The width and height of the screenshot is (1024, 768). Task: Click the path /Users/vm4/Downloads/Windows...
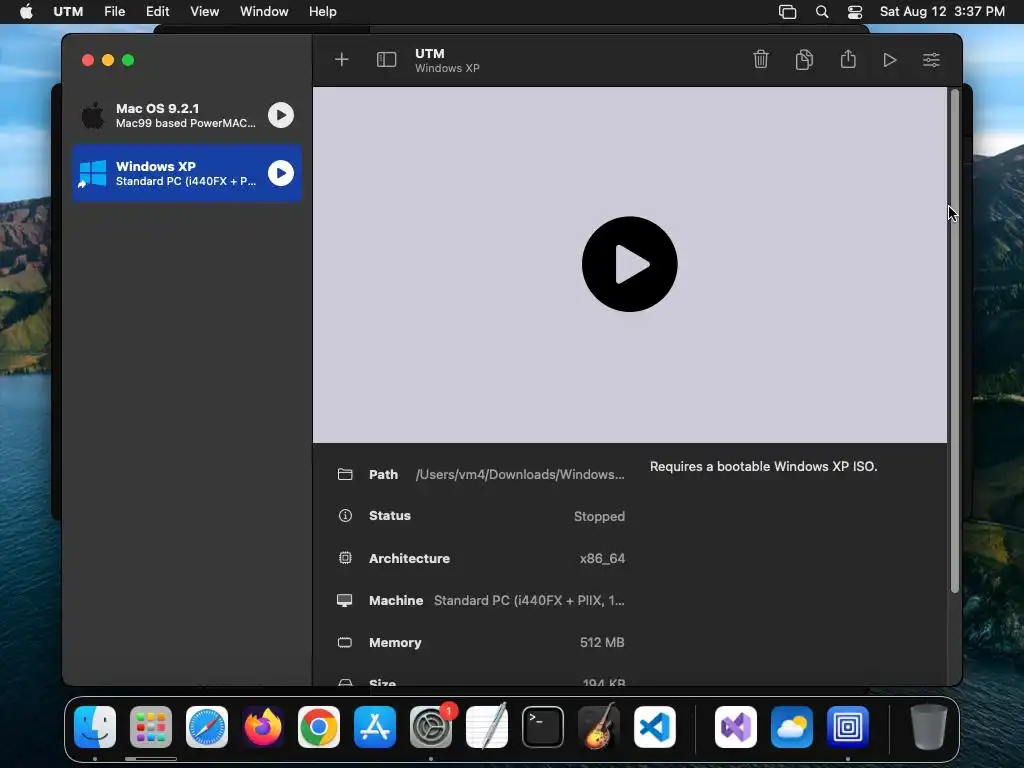[x=520, y=475]
